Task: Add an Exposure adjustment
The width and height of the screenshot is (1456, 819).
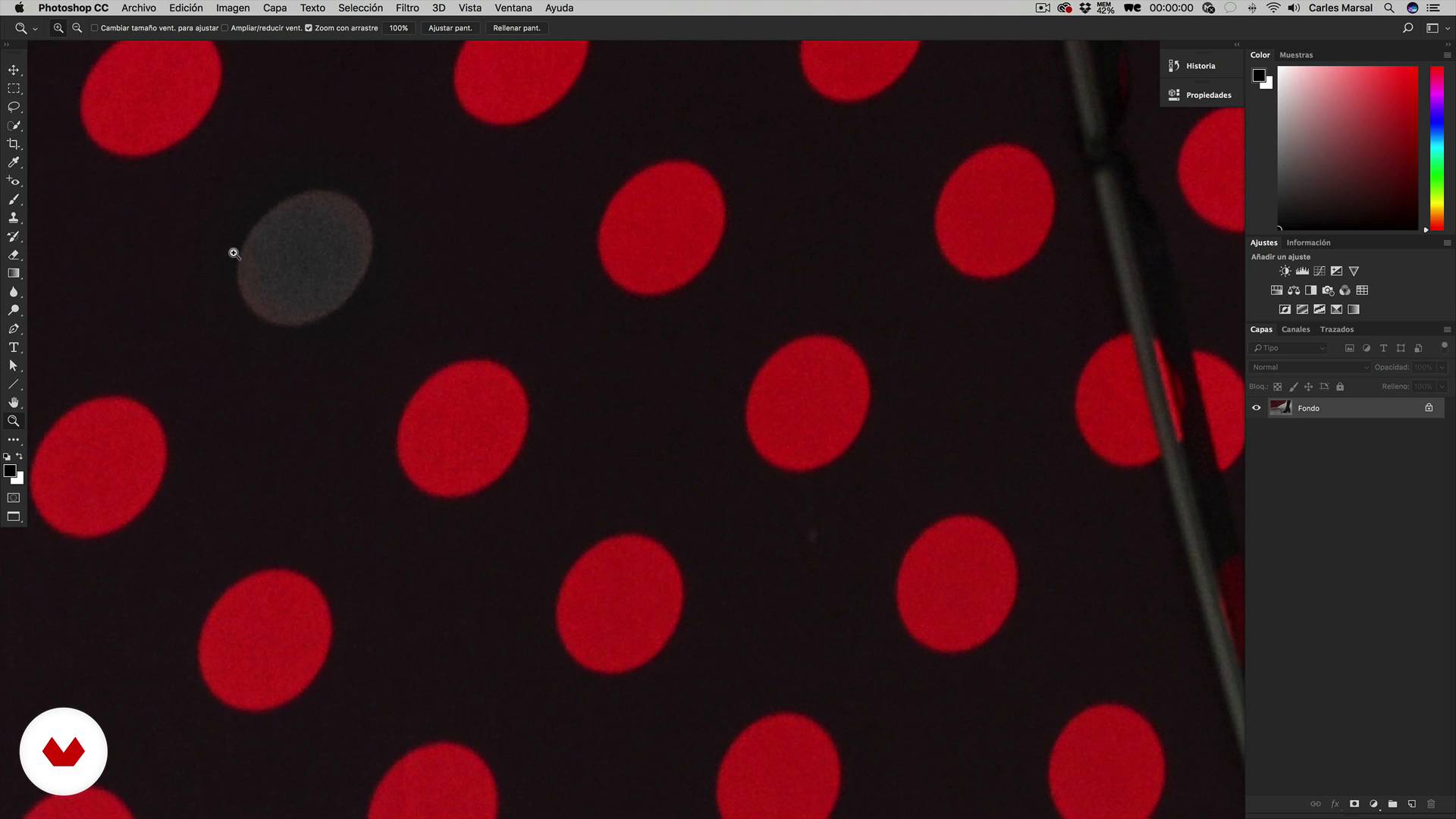Action: 1336,271
